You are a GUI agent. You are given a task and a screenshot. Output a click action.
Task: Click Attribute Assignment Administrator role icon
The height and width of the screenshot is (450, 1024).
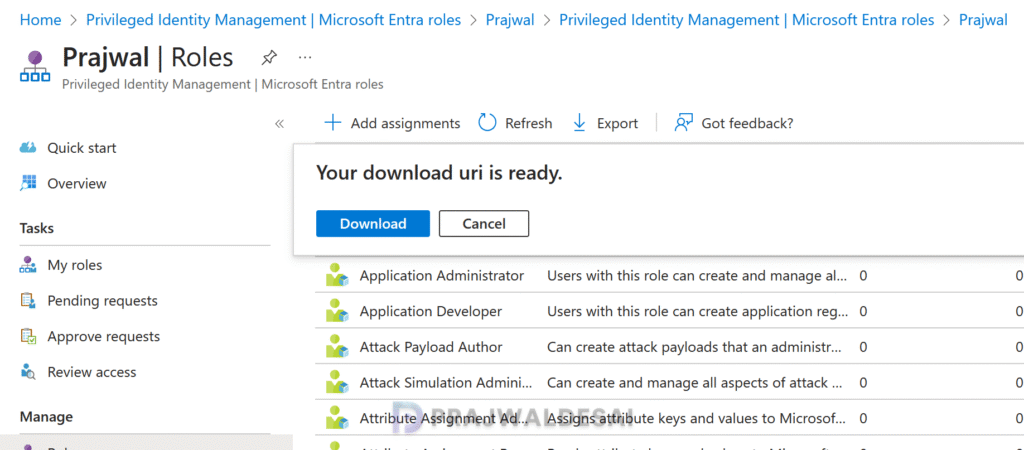pyautogui.click(x=337, y=417)
